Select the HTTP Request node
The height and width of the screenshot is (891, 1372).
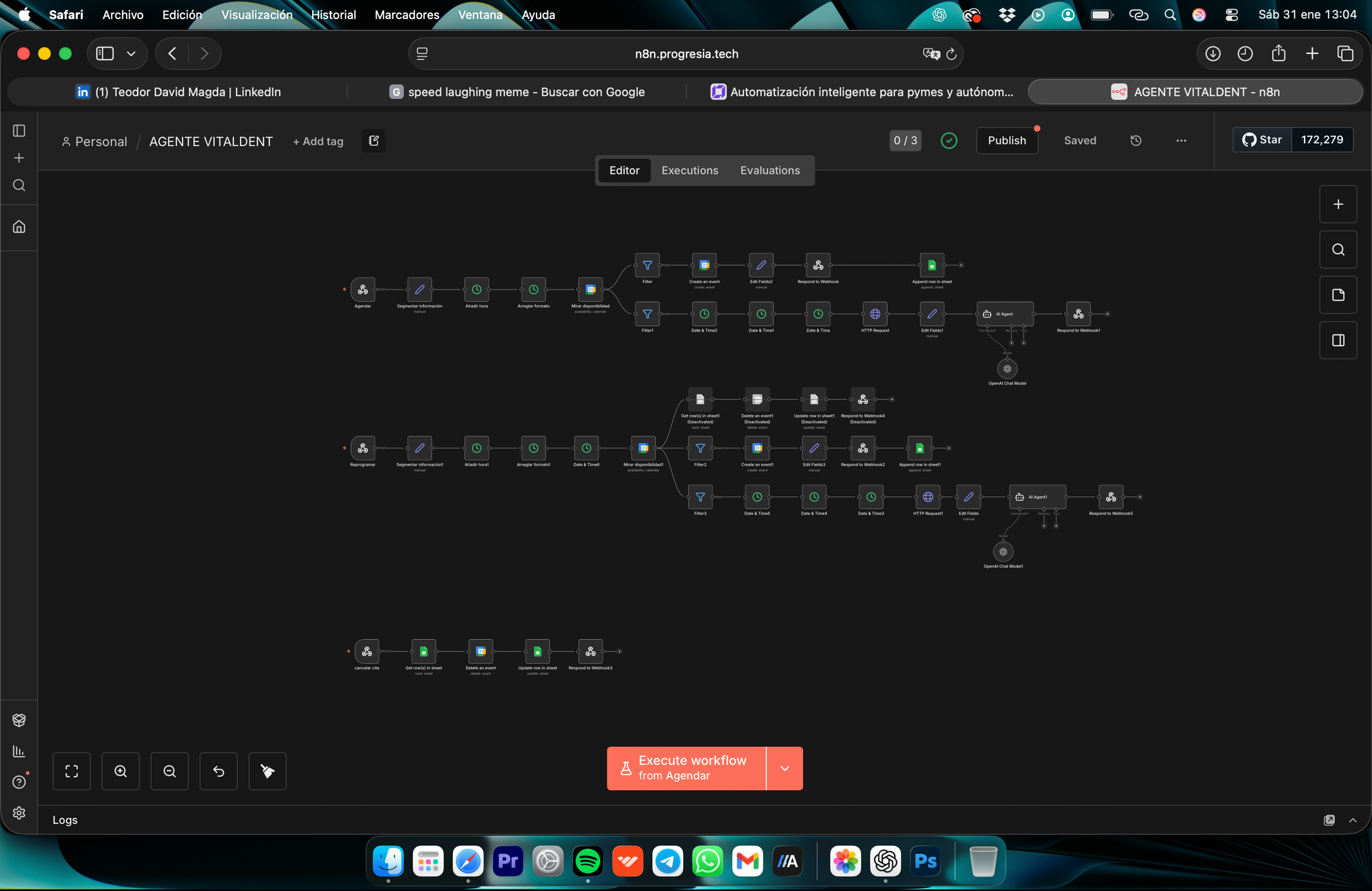[875, 314]
